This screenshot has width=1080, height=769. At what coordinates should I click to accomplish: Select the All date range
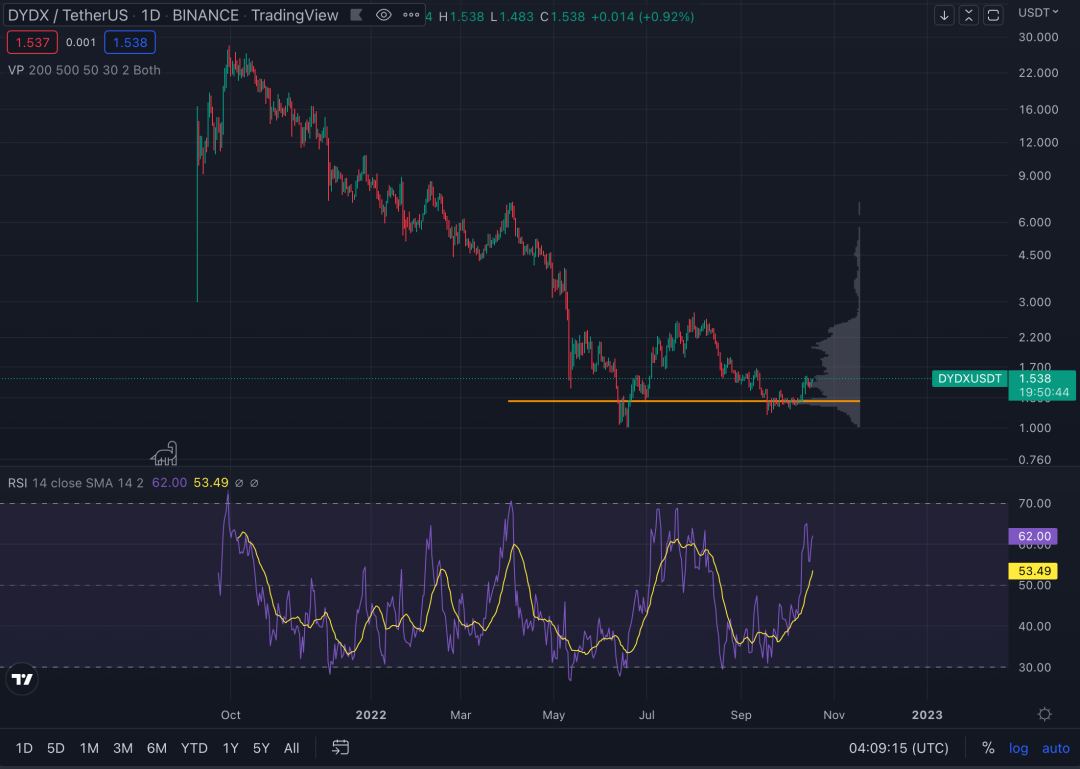(x=291, y=748)
